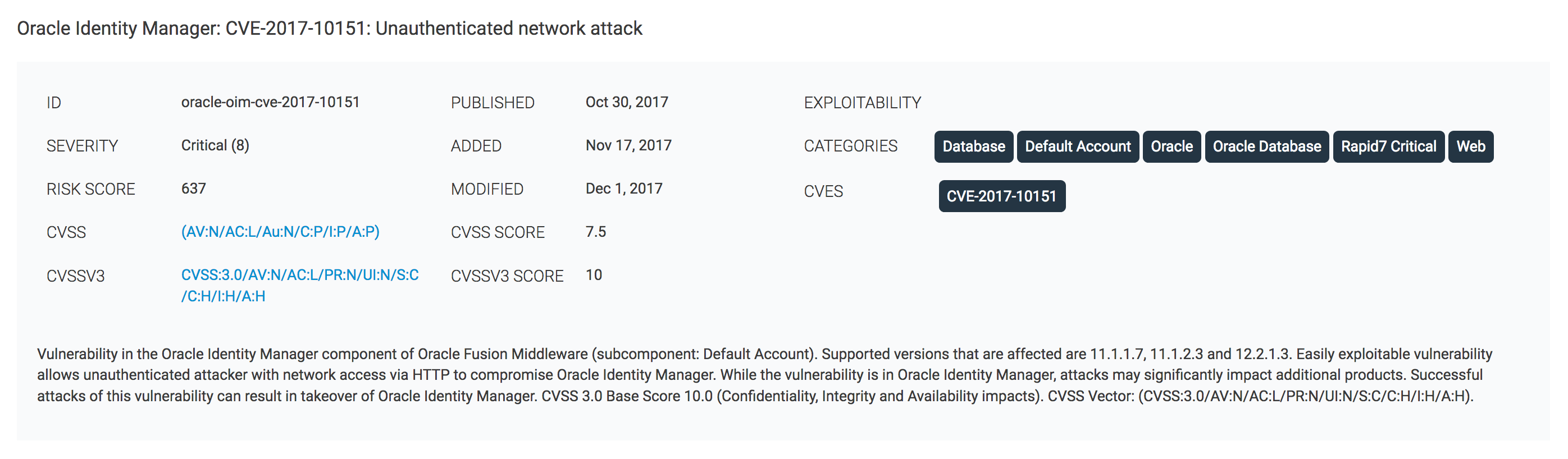The width and height of the screenshot is (1568, 459).
Task: Click the Modified date Dec 1, 2017
Action: (x=623, y=189)
